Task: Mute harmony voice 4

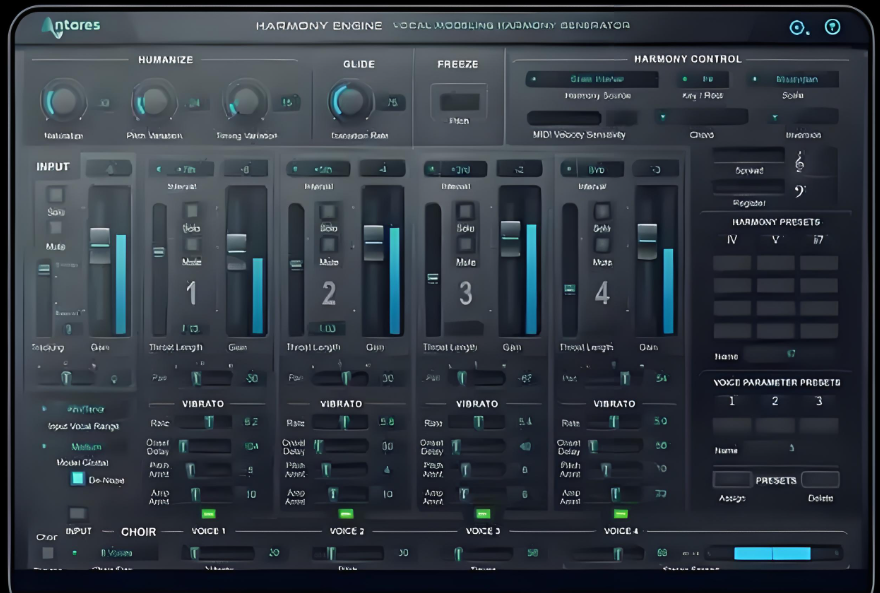Action: 602,244
